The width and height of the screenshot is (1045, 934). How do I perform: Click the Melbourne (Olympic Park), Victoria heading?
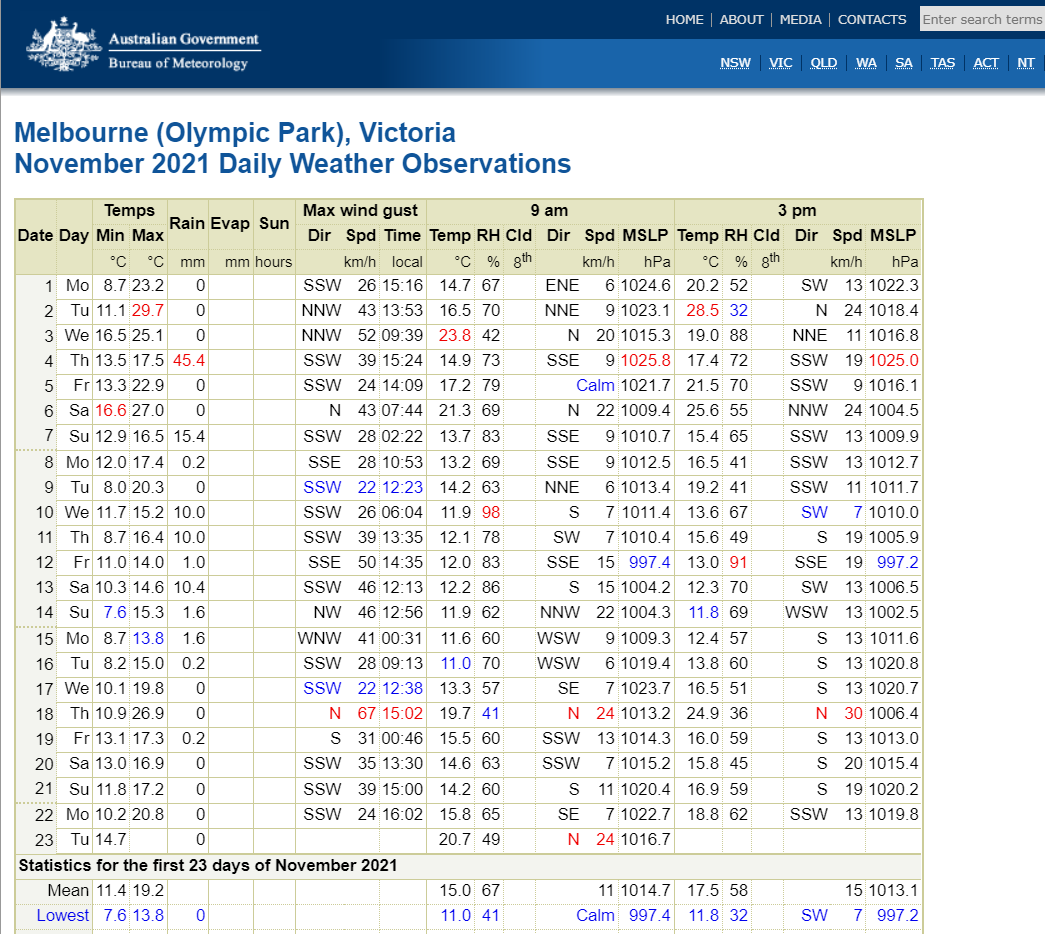tap(235, 133)
